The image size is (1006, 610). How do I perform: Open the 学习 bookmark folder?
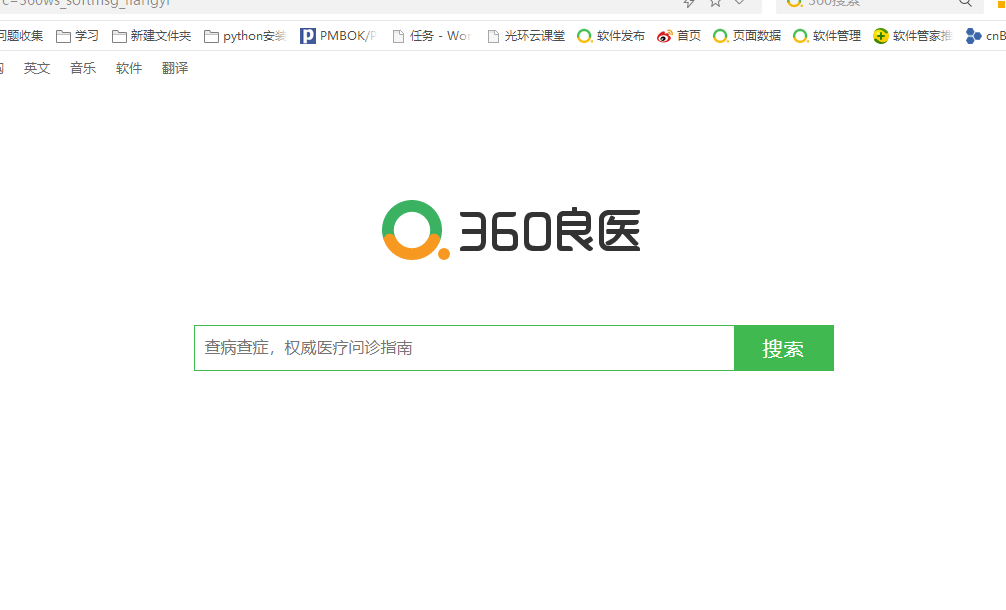click(x=78, y=36)
